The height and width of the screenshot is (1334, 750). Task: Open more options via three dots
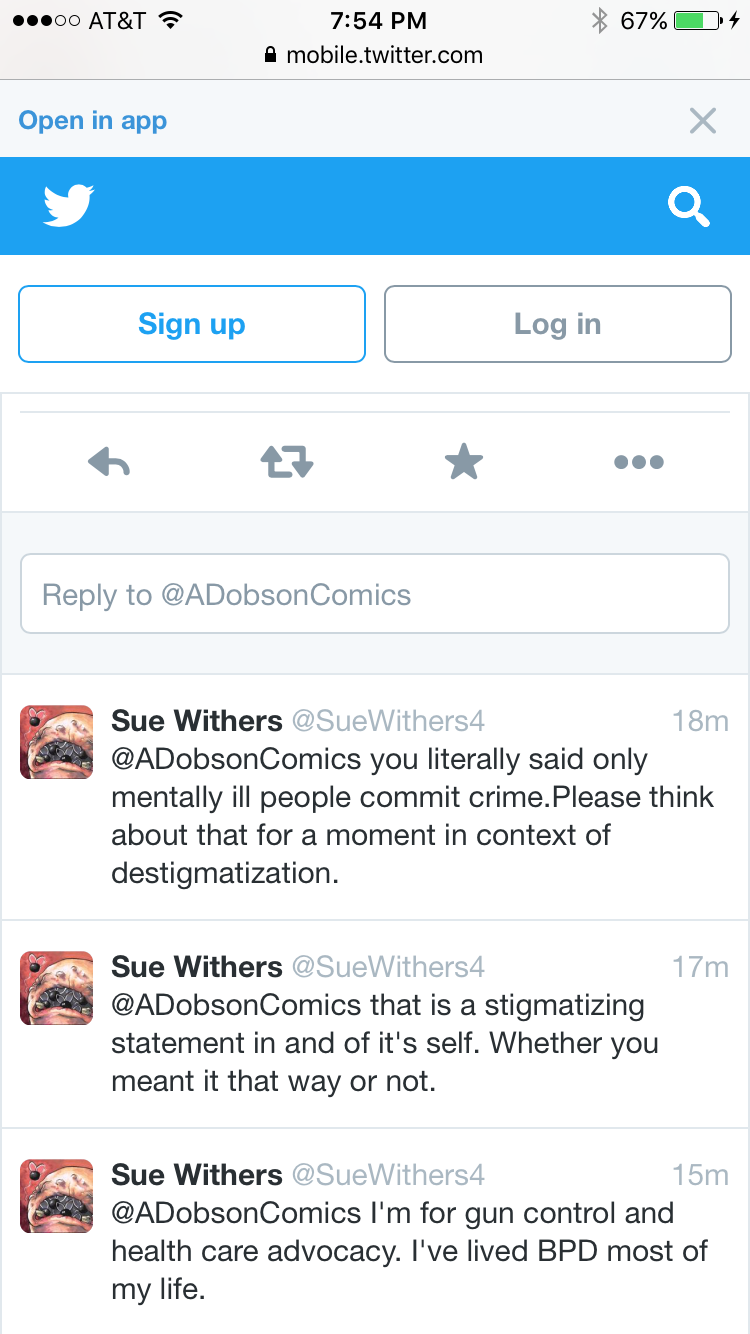pyautogui.click(x=639, y=462)
